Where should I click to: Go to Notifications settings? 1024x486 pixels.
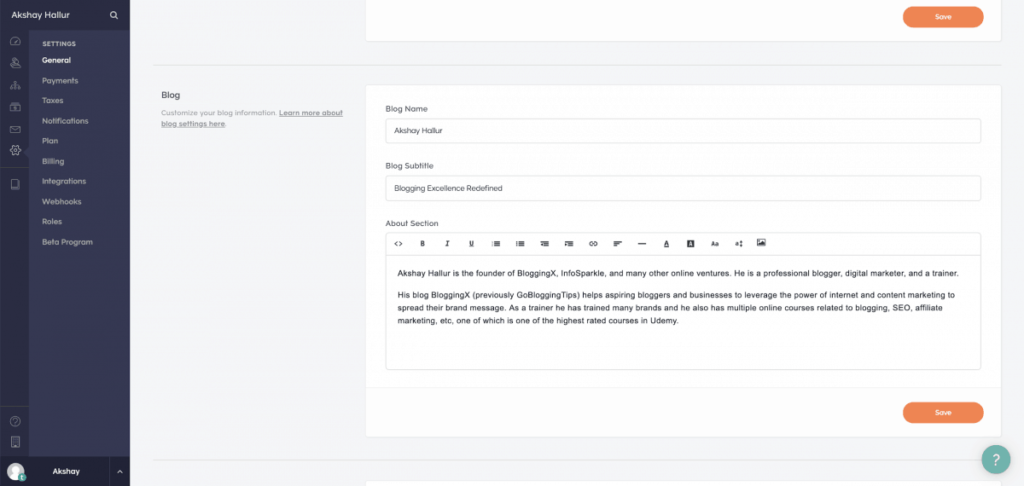(x=65, y=121)
